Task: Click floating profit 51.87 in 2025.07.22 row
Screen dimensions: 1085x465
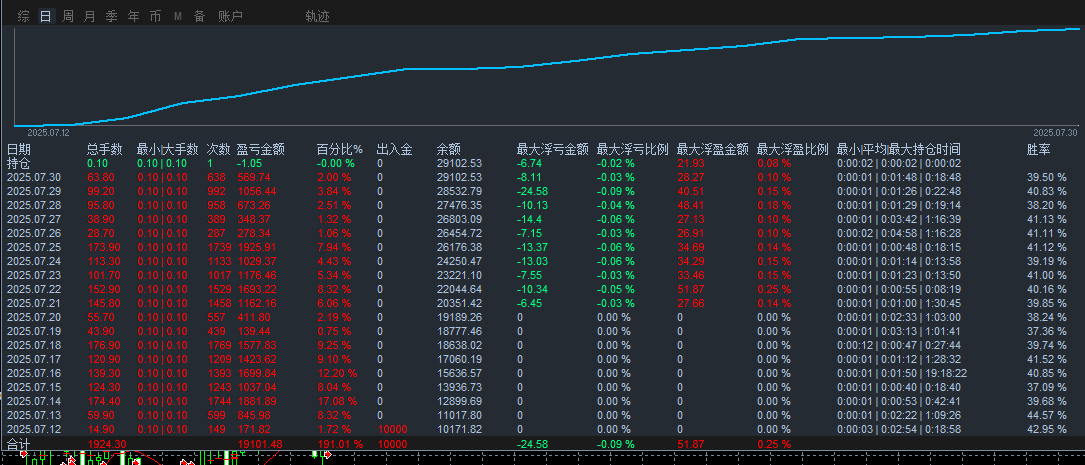Action: click(691, 289)
